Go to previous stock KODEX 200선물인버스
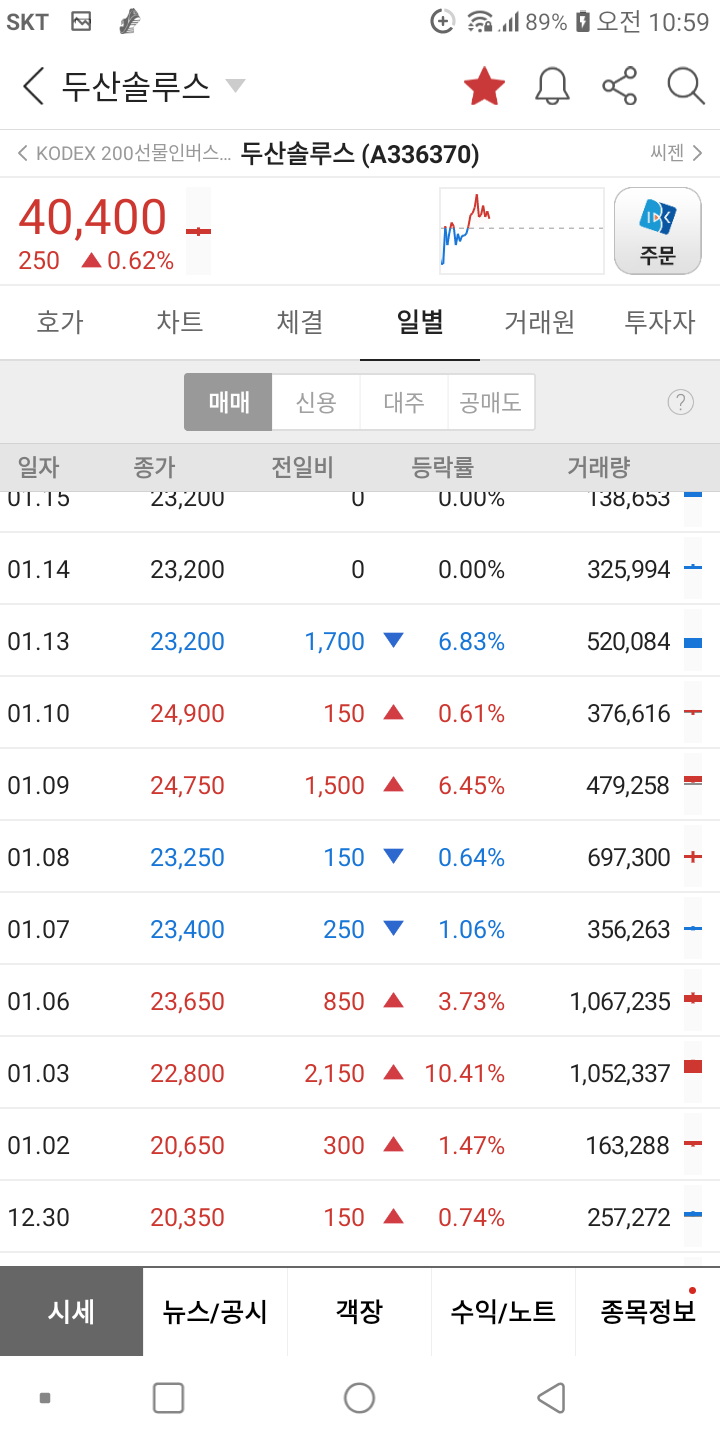The width and height of the screenshot is (720, 1440). (123, 154)
